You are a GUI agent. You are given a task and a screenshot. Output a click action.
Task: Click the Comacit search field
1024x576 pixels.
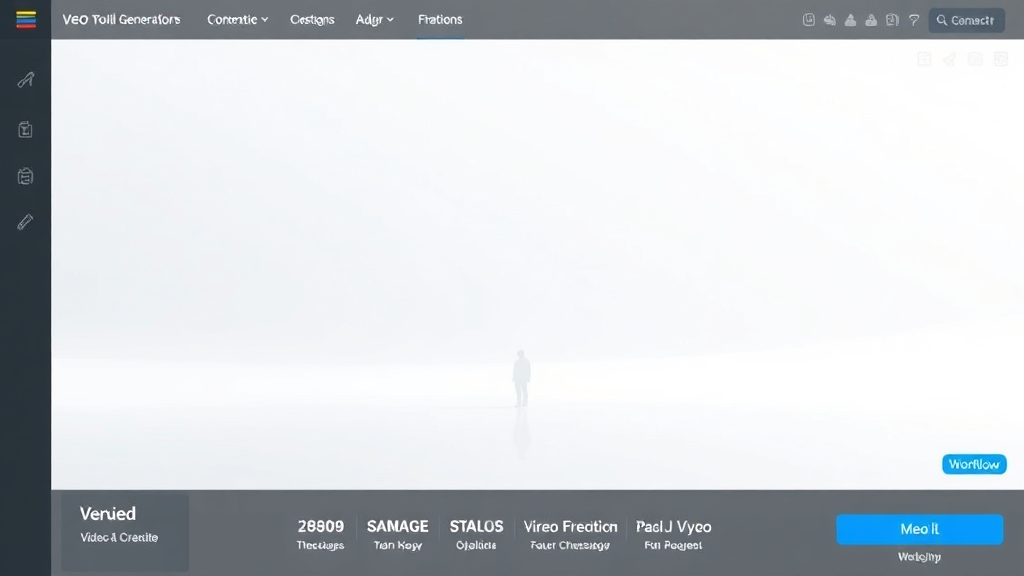(967, 20)
